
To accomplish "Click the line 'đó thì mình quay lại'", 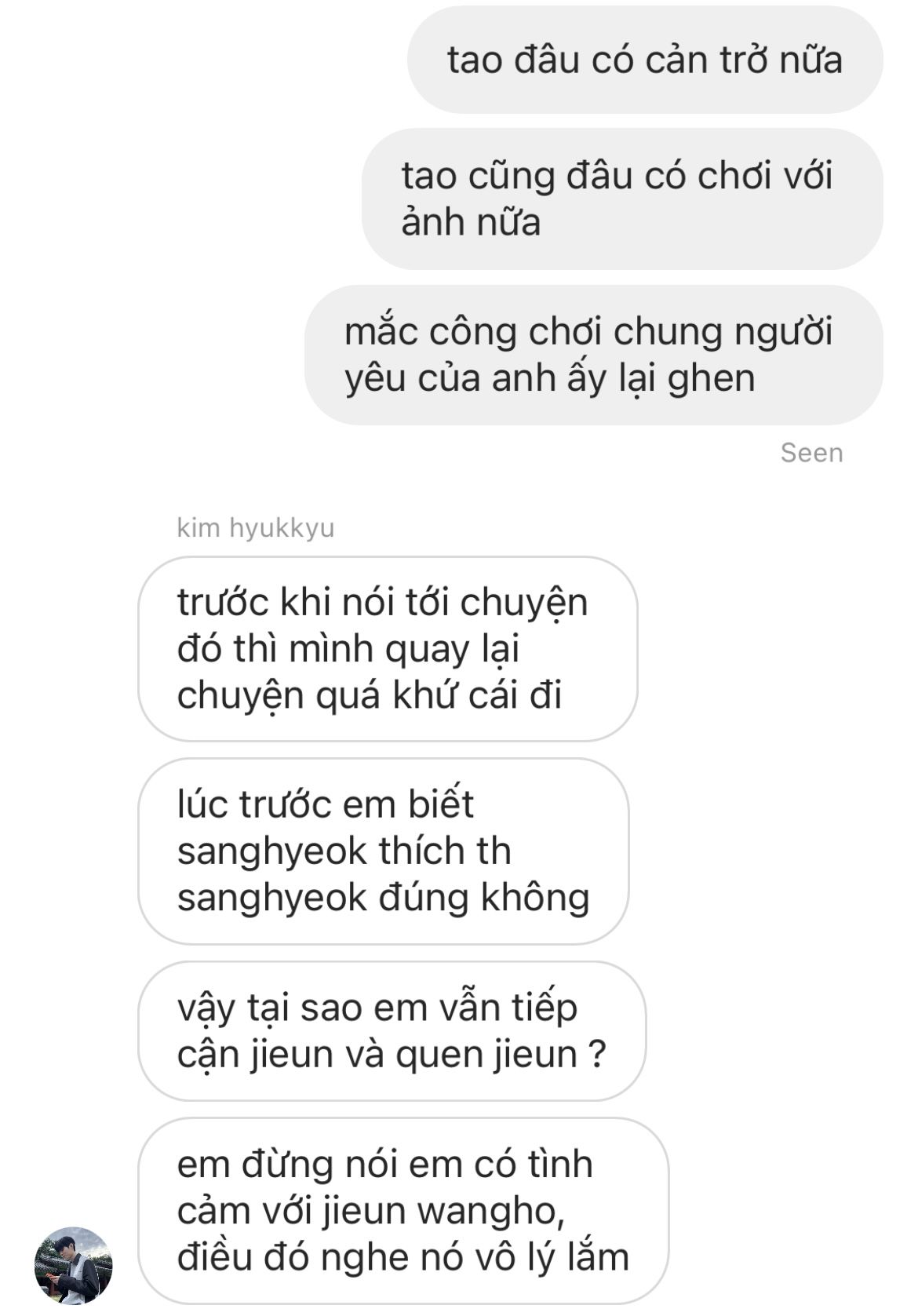I will 348,650.
